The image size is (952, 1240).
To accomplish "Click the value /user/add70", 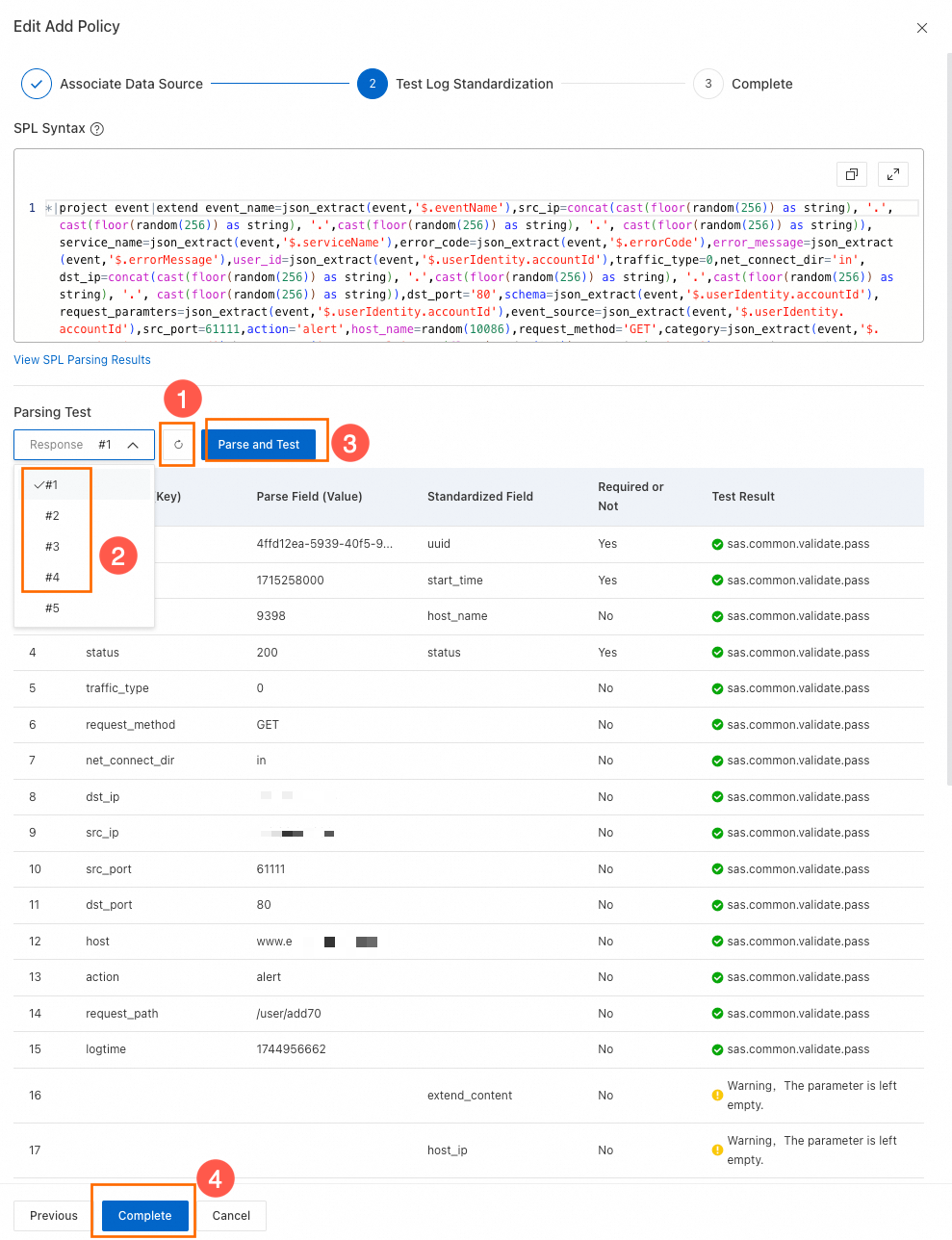I will [x=289, y=1014].
